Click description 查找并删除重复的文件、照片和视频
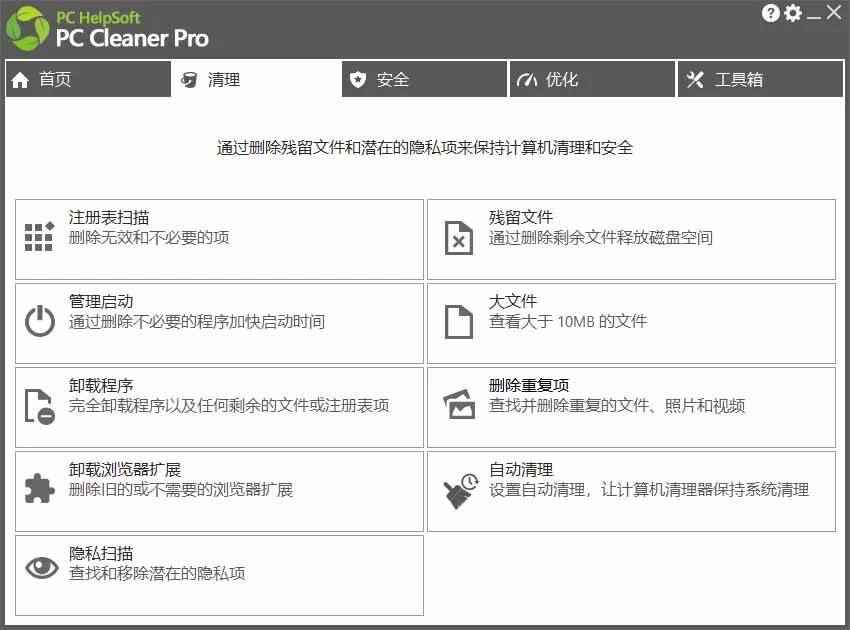 click(x=617, y=406)
